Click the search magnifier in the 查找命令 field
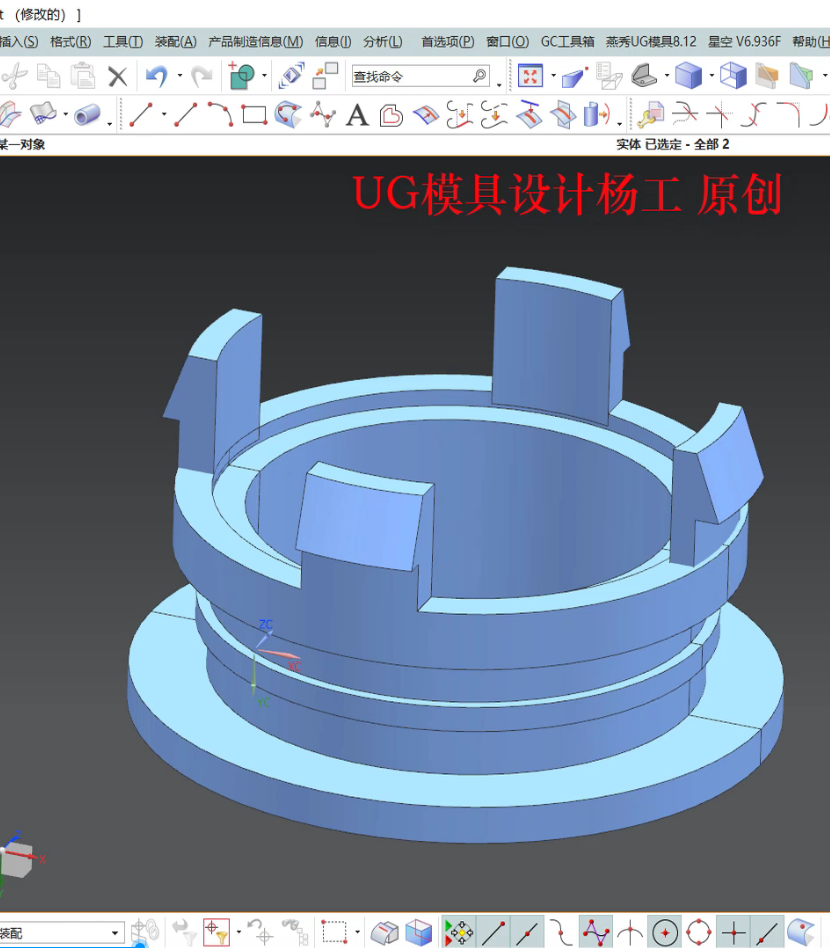 point(478,76)
